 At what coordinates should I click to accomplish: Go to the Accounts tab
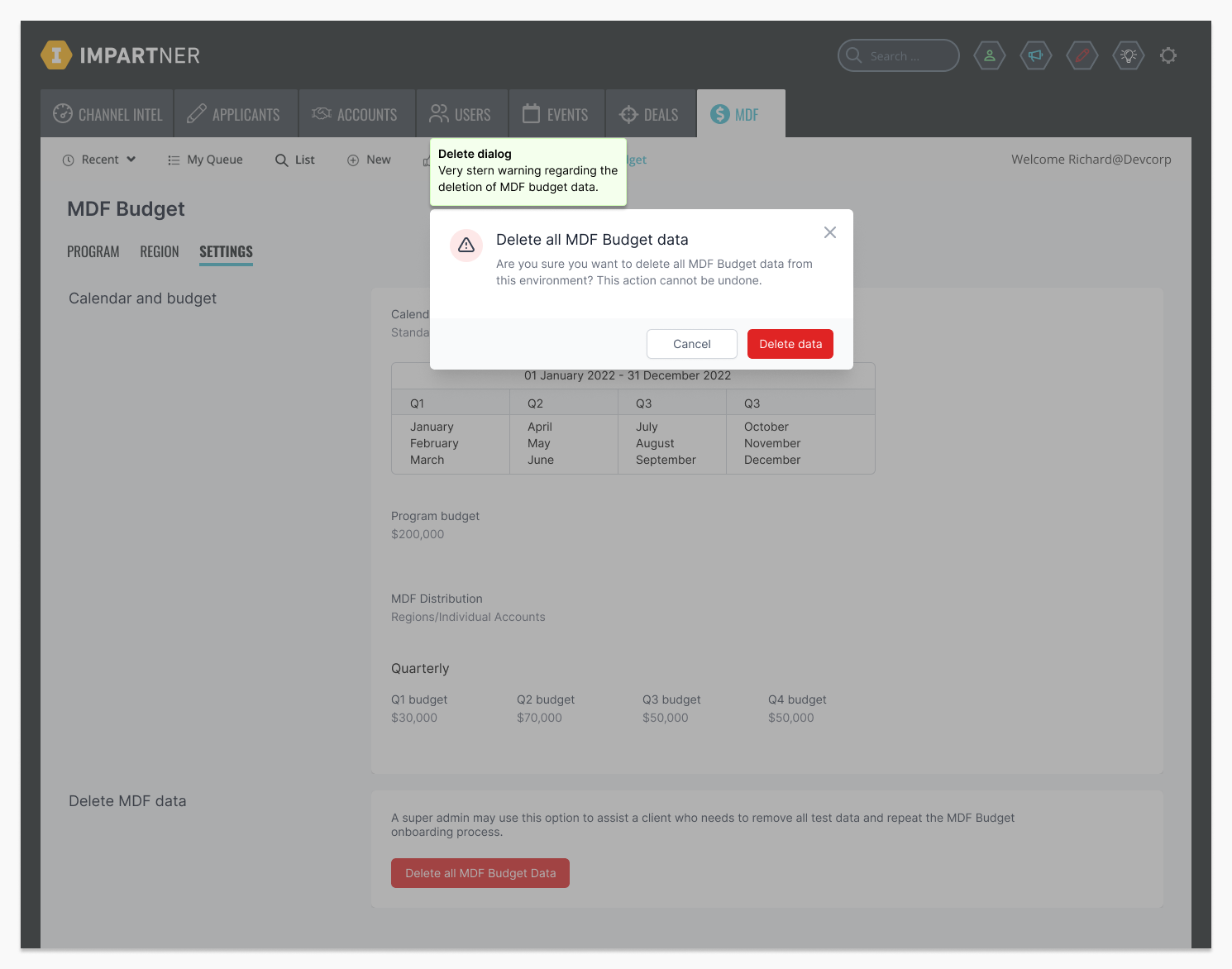(356, 114)
